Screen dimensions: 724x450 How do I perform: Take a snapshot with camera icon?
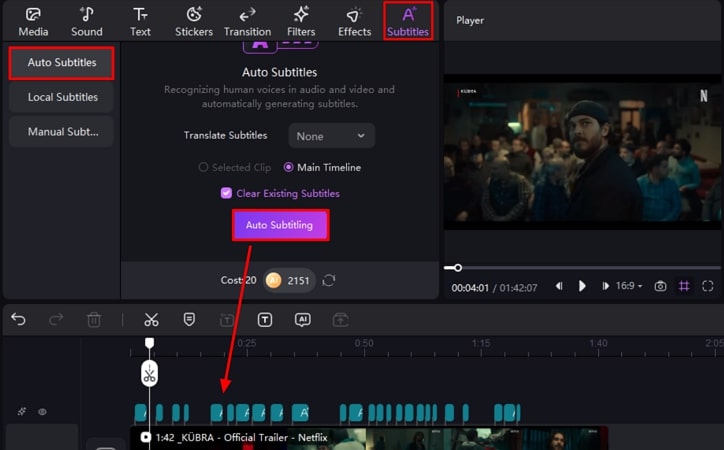click(660, 286)
